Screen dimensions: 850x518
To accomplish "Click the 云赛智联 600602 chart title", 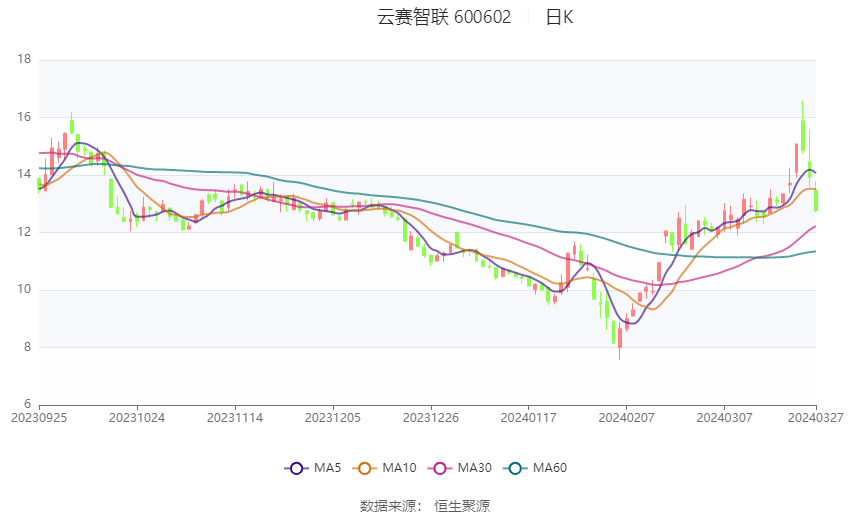I will (x=444, y=17).
